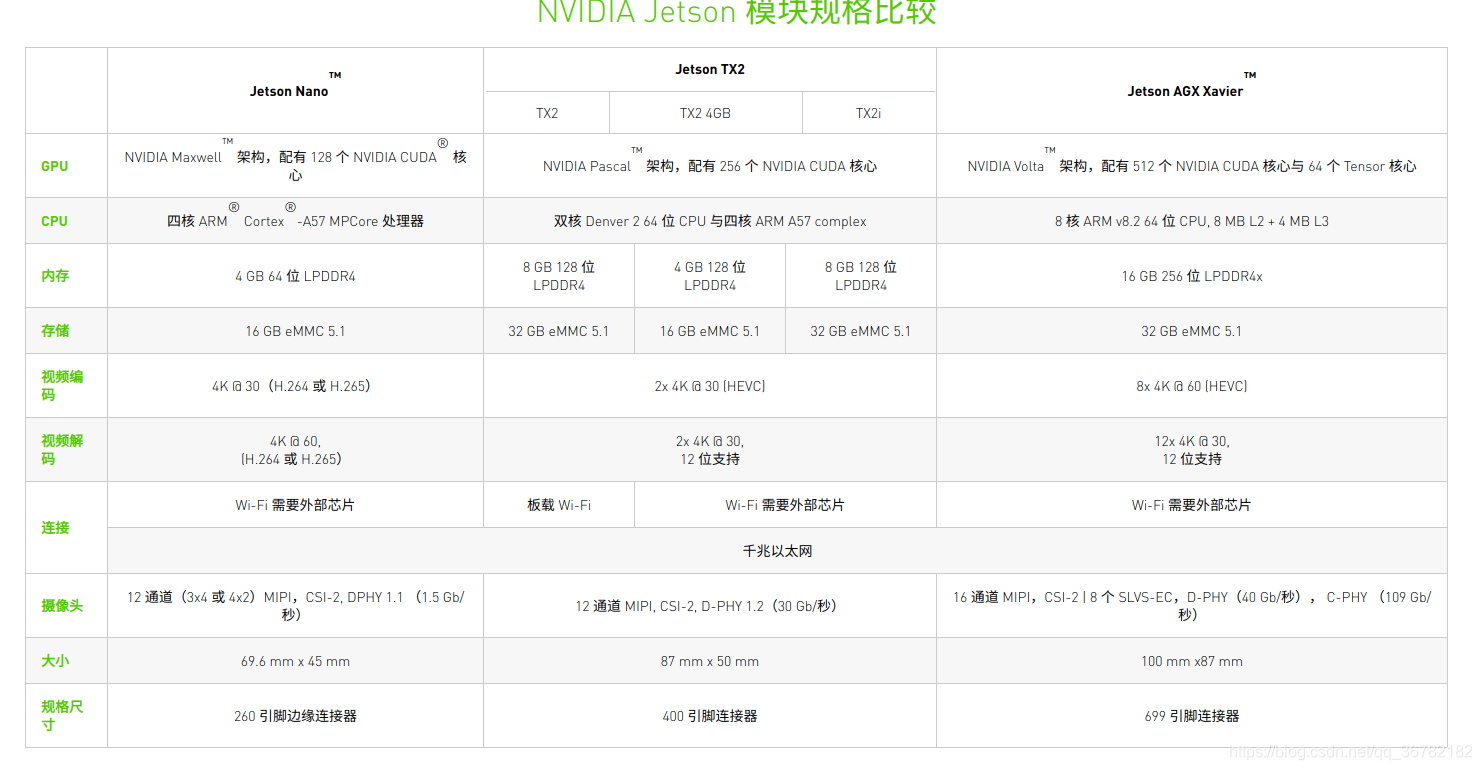Click the 400 引脚连接器 cell
1482x770 pixels.
[710, 716]
